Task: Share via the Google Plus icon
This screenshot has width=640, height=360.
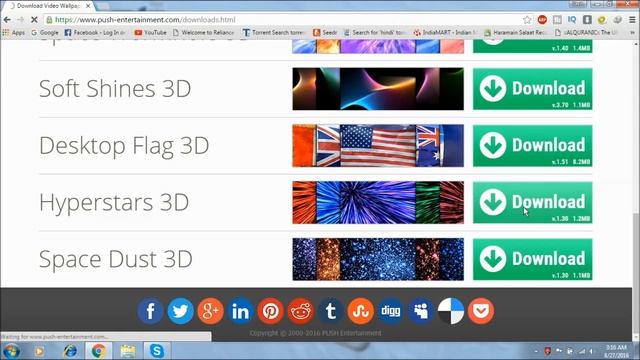Action: [210, 311]
